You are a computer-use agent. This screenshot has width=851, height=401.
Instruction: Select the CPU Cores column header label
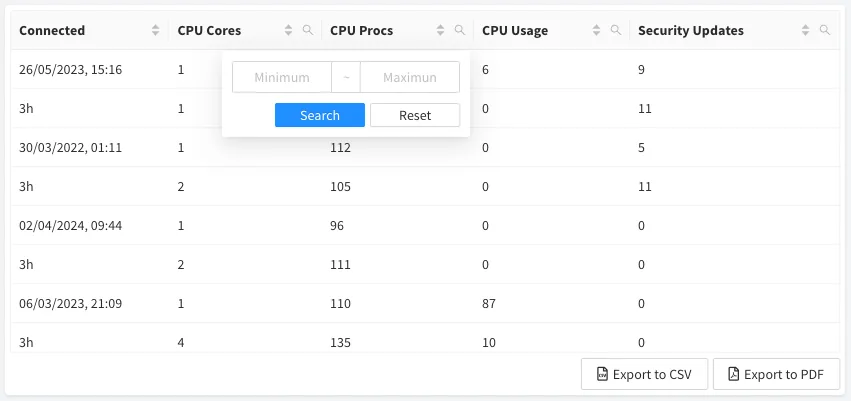pos(209,30)
